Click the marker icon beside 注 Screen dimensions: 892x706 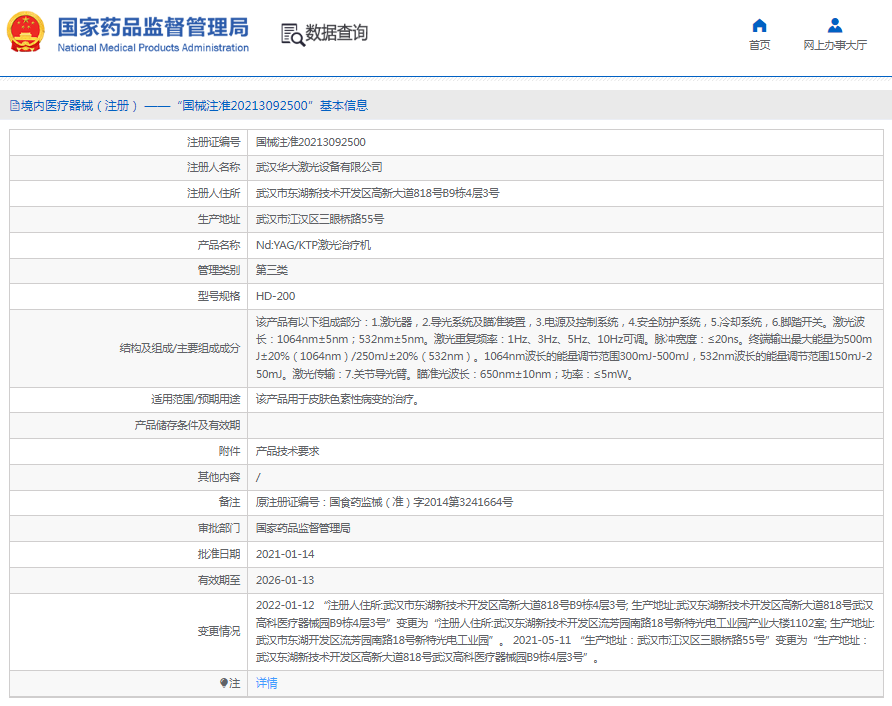223,683
